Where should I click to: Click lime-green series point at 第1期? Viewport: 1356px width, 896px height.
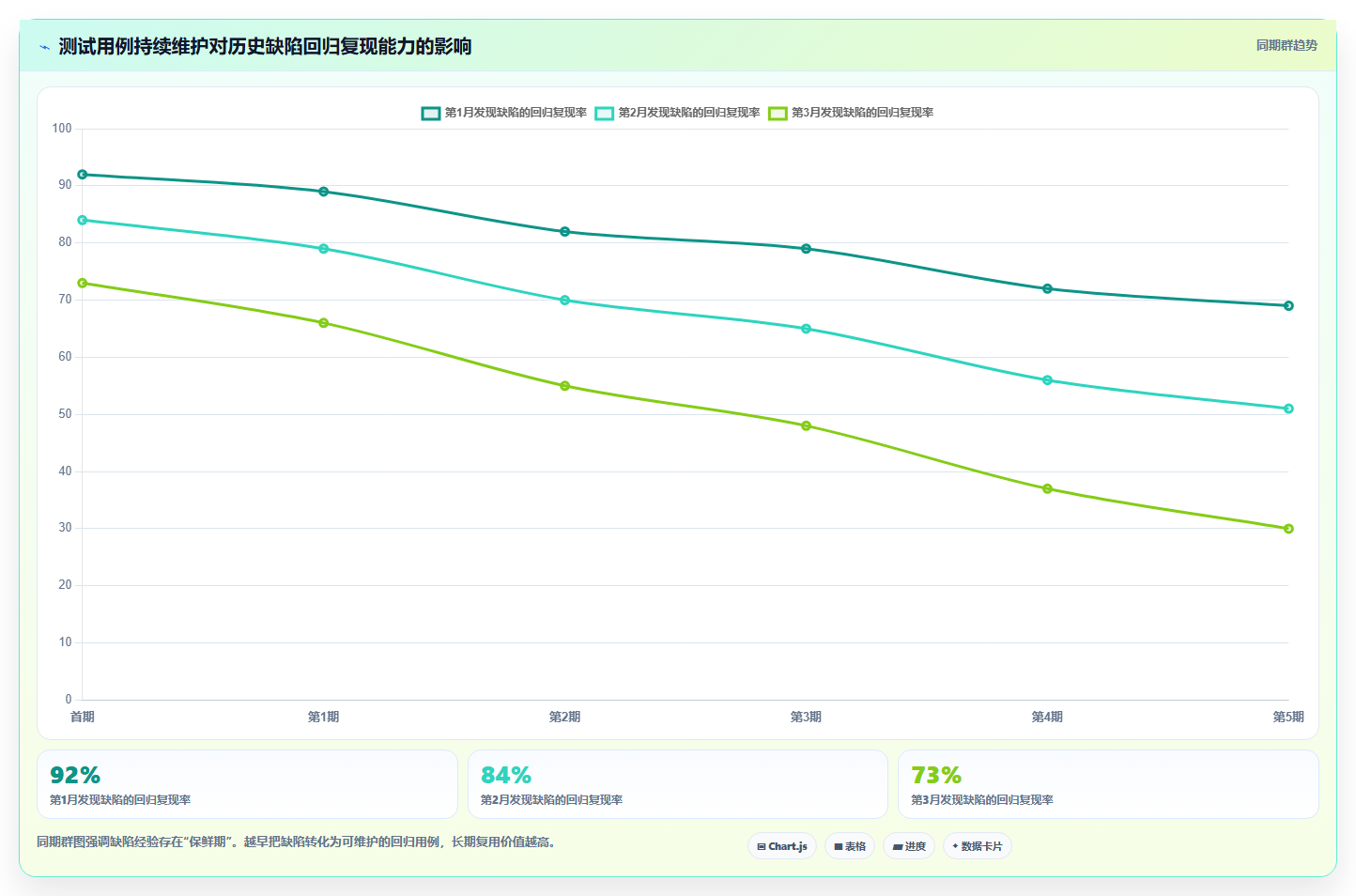324,323
